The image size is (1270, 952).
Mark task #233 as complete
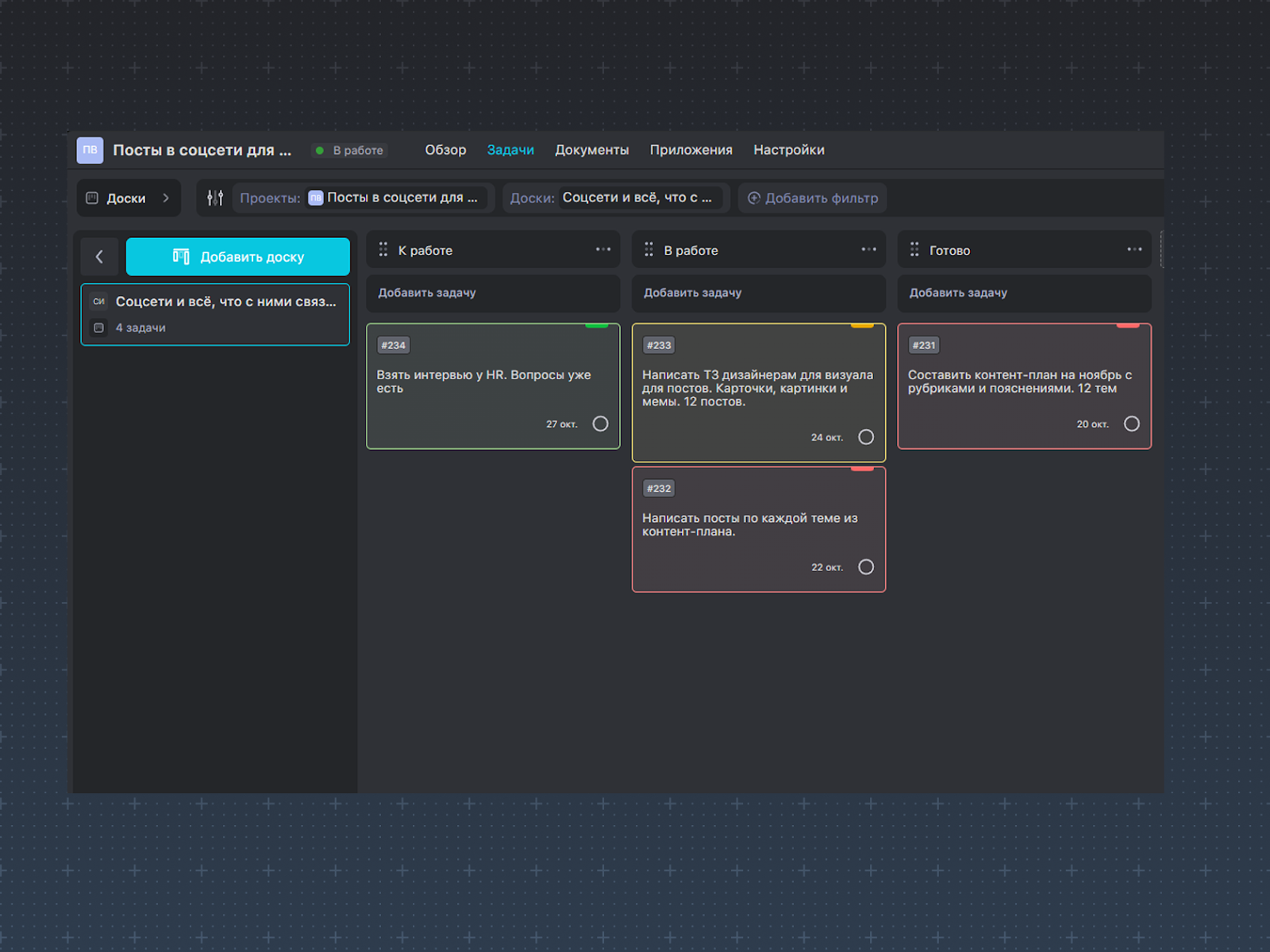pyautogui.click(x=866, y=437)
